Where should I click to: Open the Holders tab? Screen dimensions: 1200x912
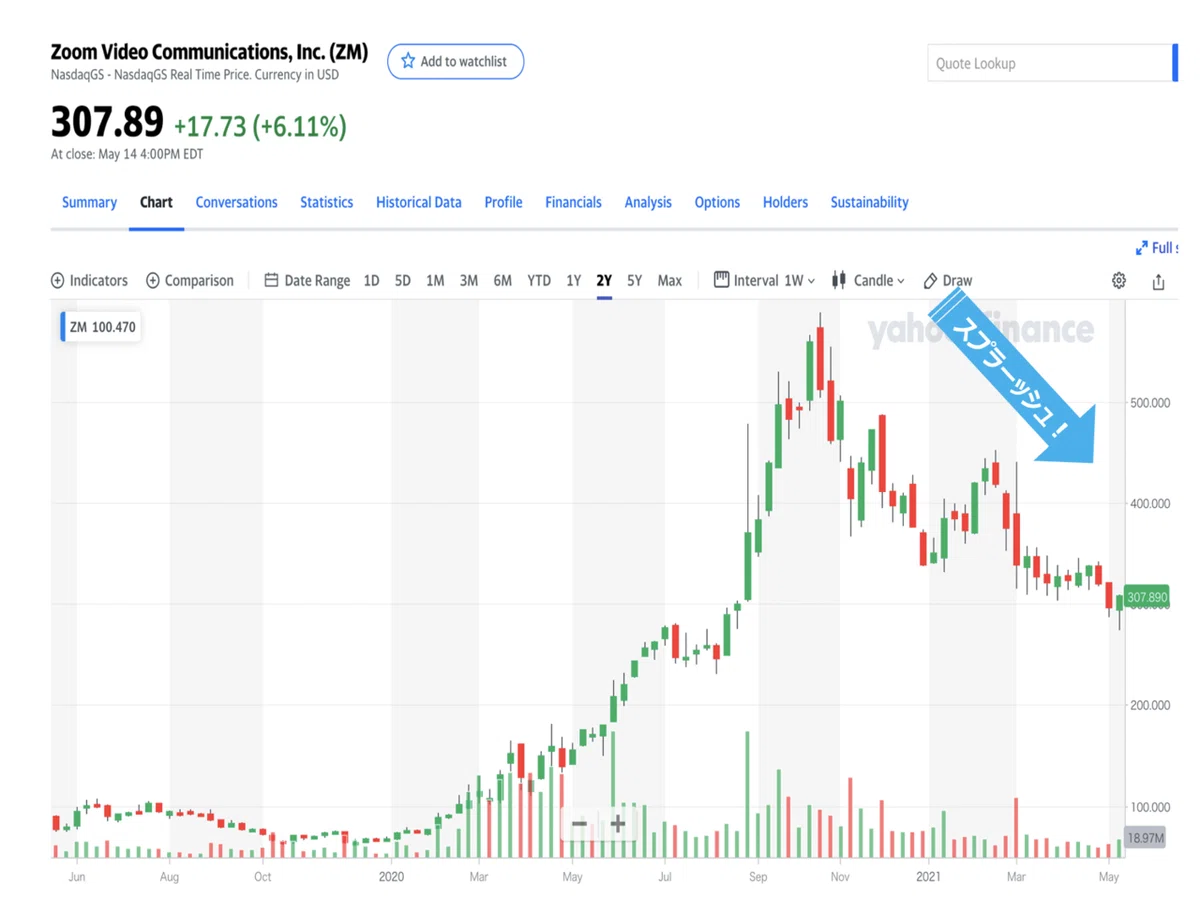(785, 202)
